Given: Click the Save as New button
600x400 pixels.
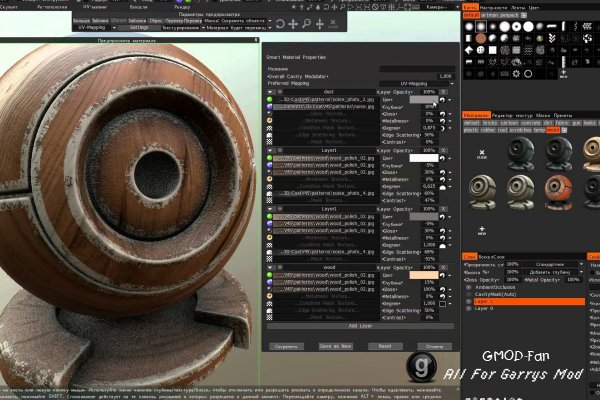Looking at the screenshot, I should [335, 346].
